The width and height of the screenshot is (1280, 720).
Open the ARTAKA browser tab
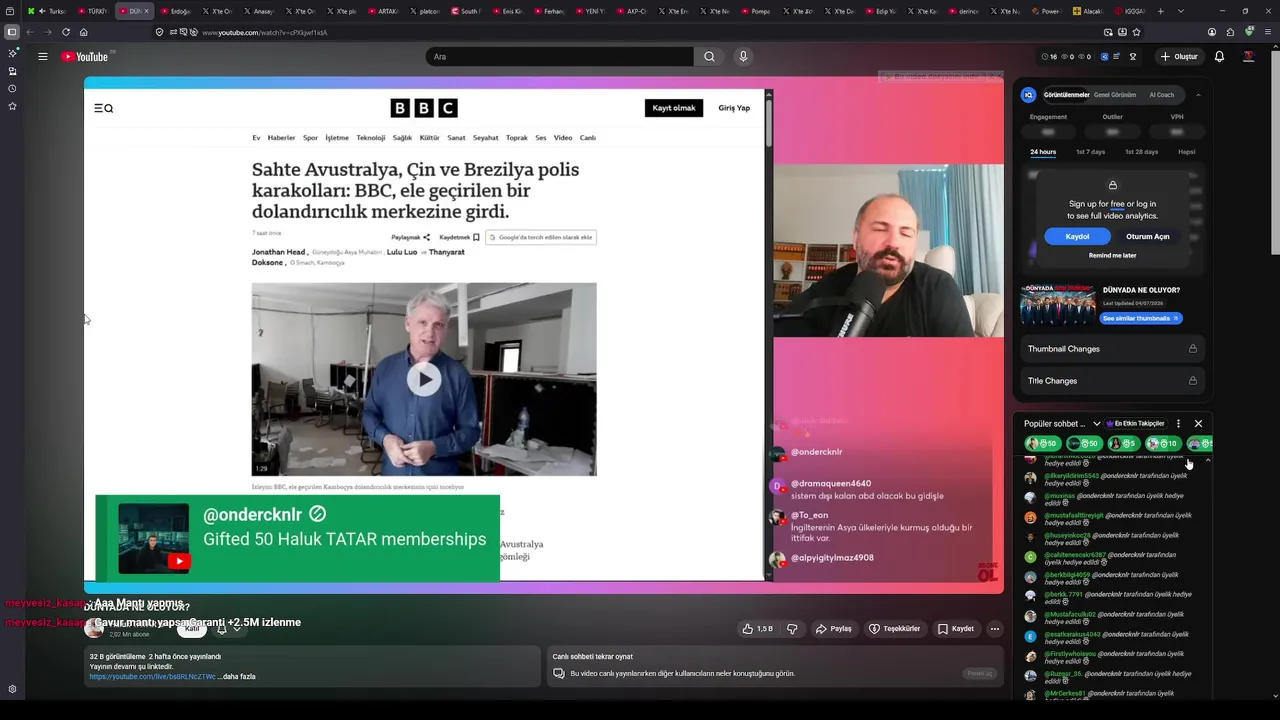pos(382,11)
